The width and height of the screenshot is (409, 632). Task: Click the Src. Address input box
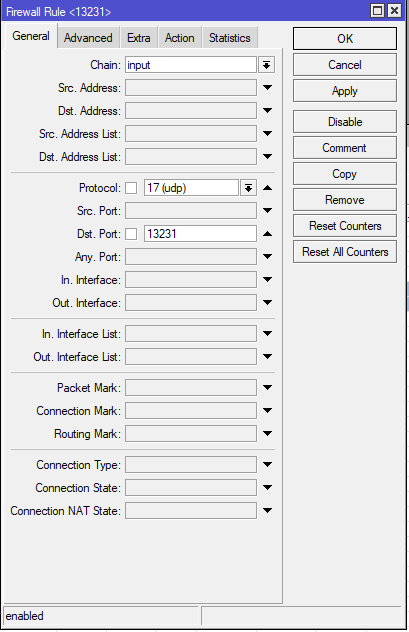[x=191, y=87]
